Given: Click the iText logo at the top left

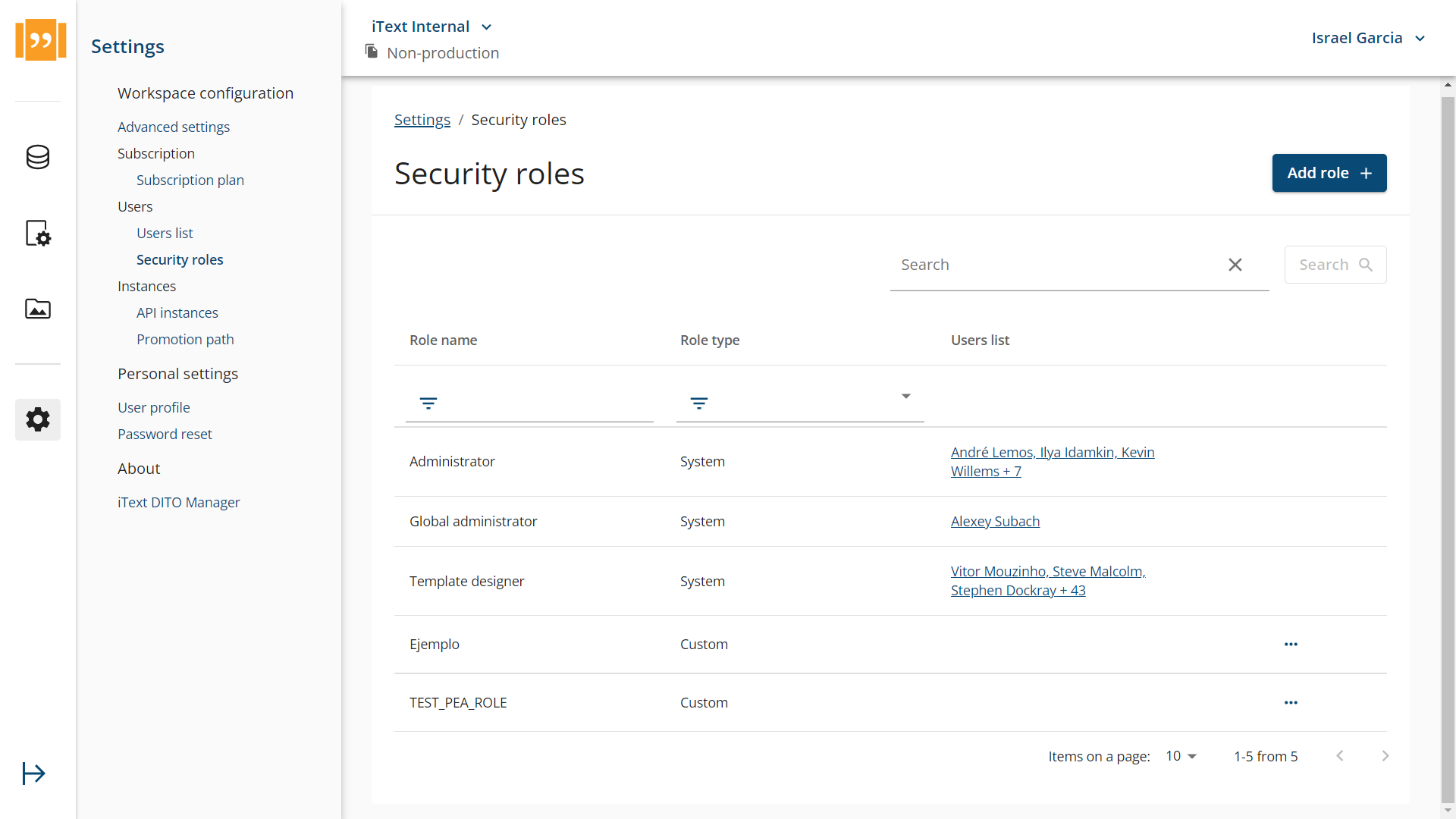Looking at the screenshot, I should tap(40, 39).
